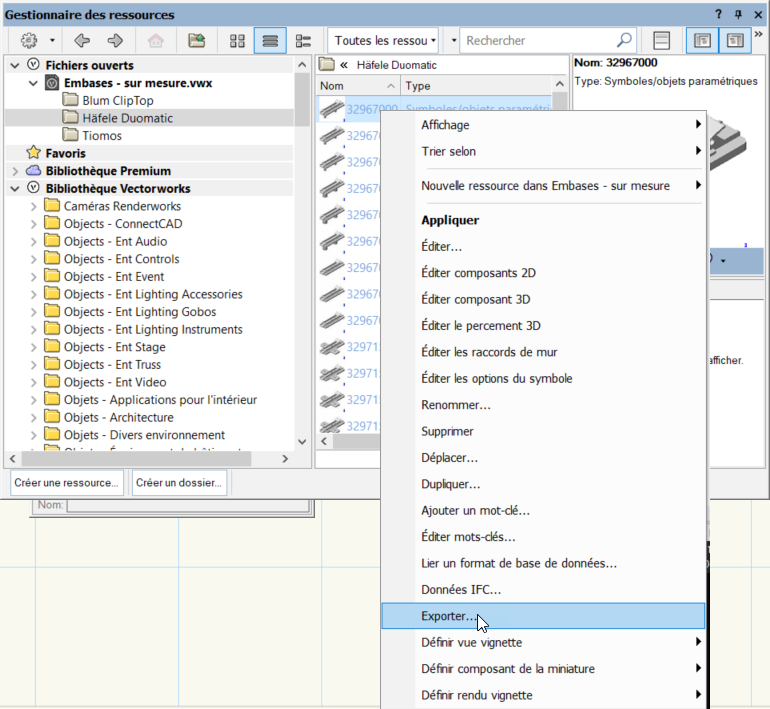Click the folder-up navigation icon
Screen dimensions: 770x709
[x=196, y=40]
